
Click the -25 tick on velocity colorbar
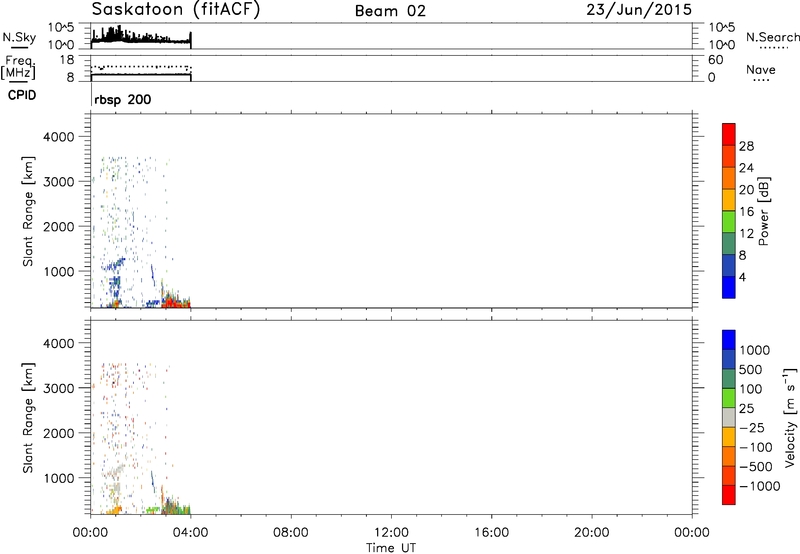752,427
